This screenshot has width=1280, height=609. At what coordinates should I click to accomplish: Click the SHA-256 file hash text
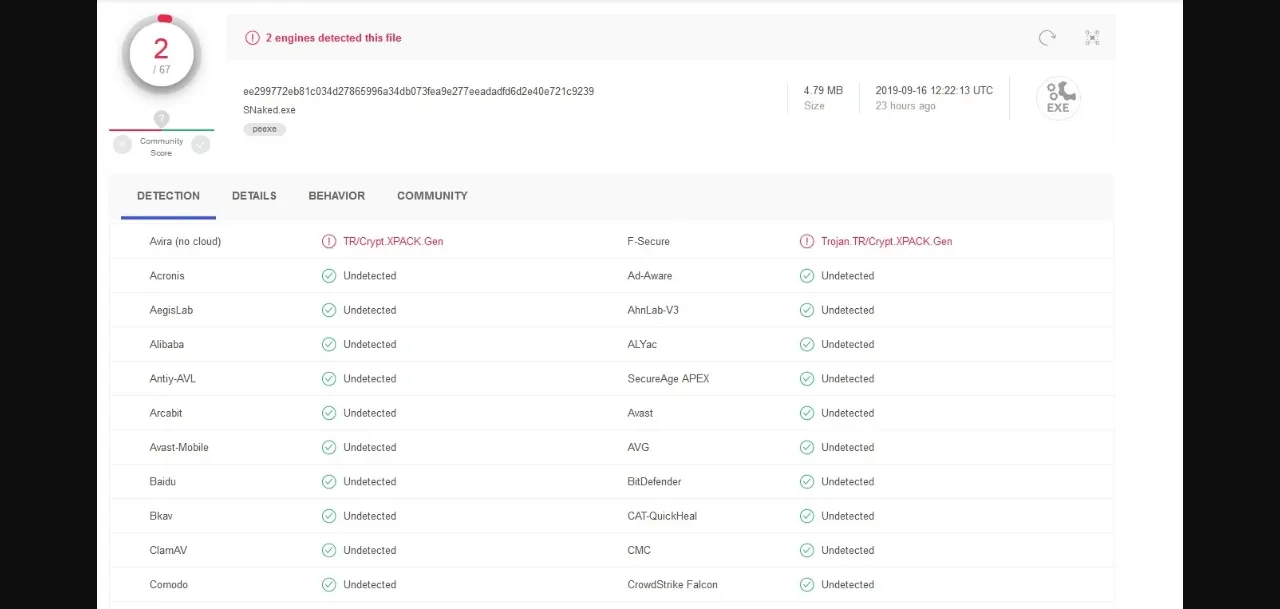(418, 91)
